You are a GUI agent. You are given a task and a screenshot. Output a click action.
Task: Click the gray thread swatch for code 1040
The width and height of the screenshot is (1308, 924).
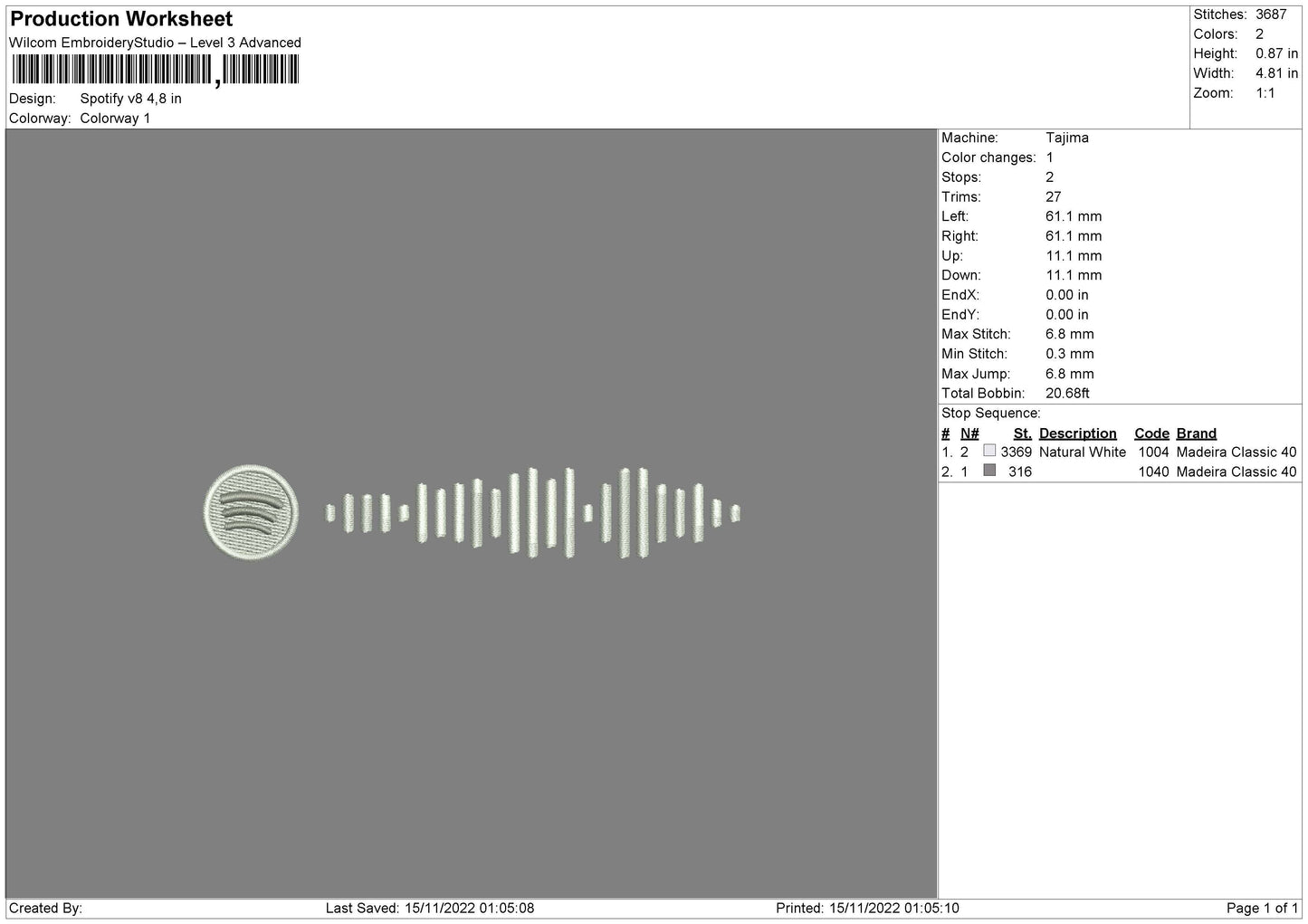(989, 471)
